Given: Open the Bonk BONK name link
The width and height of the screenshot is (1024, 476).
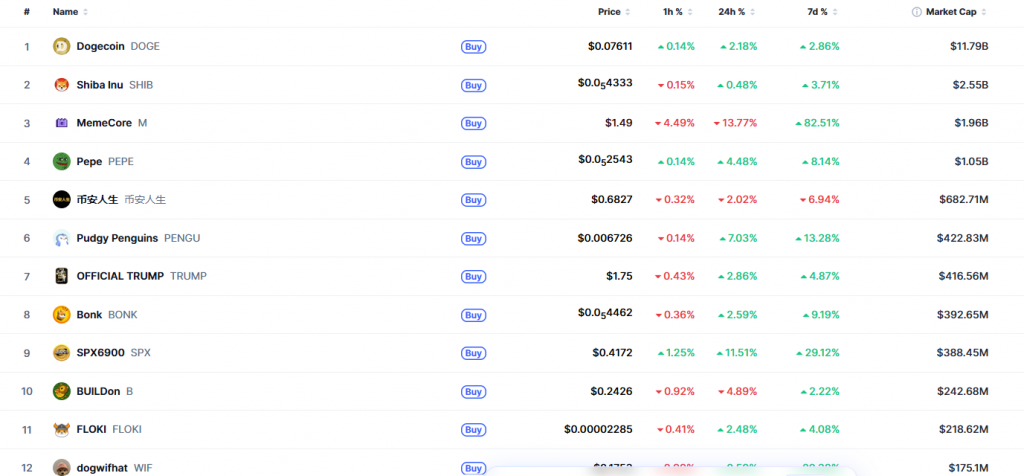Looking at the screenshot, I should click(107, 315).
